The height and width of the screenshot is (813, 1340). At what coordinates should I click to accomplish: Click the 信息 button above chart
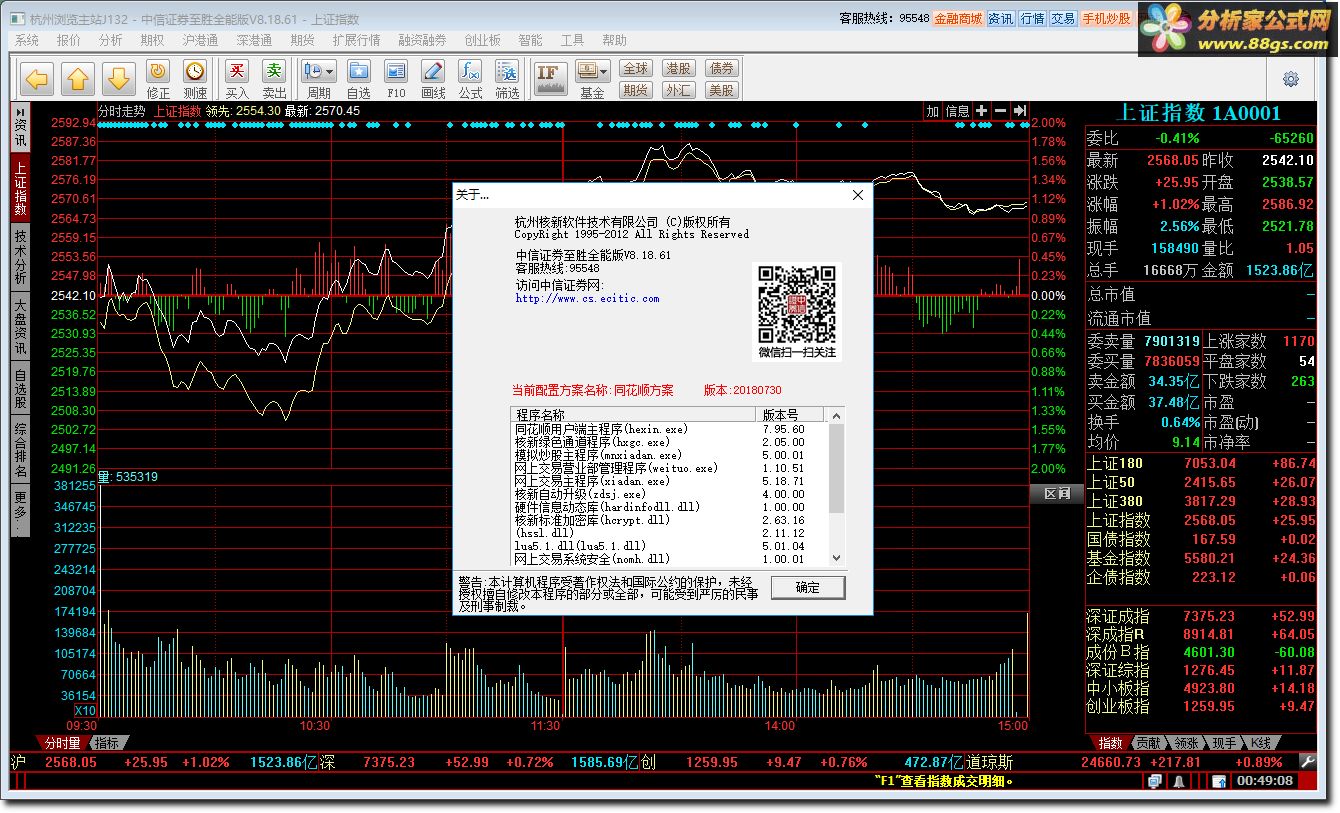coord(957,111)
